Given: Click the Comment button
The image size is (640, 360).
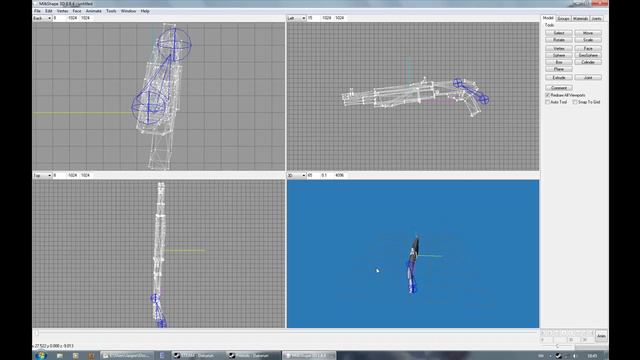Looking at the screenshot, I should click(559, 88).
